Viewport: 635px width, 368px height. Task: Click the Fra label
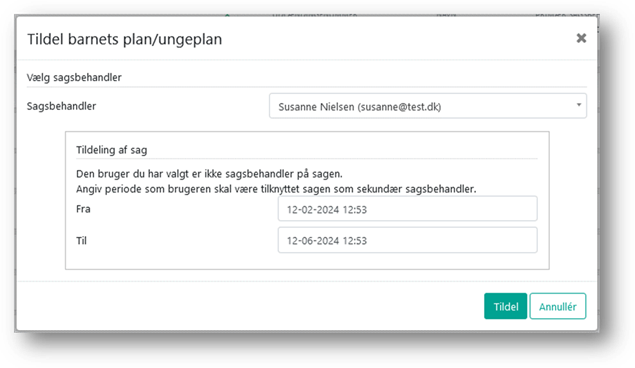point(83,209)
